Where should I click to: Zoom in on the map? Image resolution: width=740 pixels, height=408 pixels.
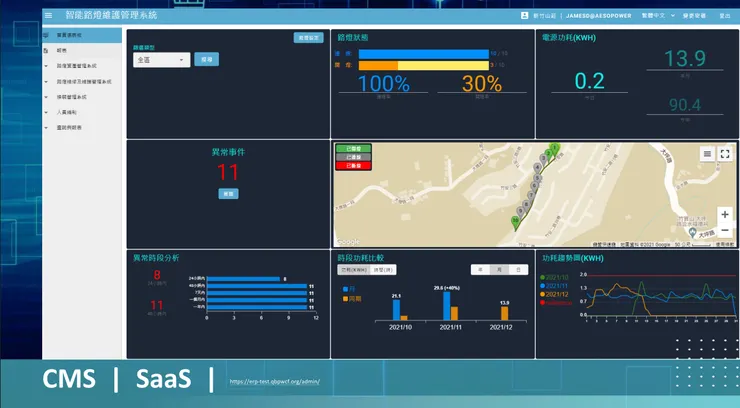click(725, 215)
